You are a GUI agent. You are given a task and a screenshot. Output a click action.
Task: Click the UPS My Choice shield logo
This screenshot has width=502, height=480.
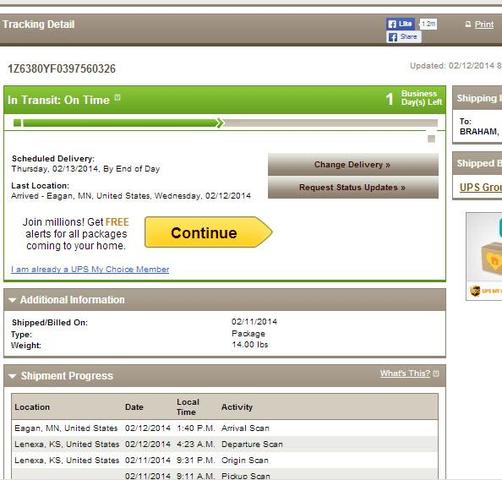tap(475, 291)
